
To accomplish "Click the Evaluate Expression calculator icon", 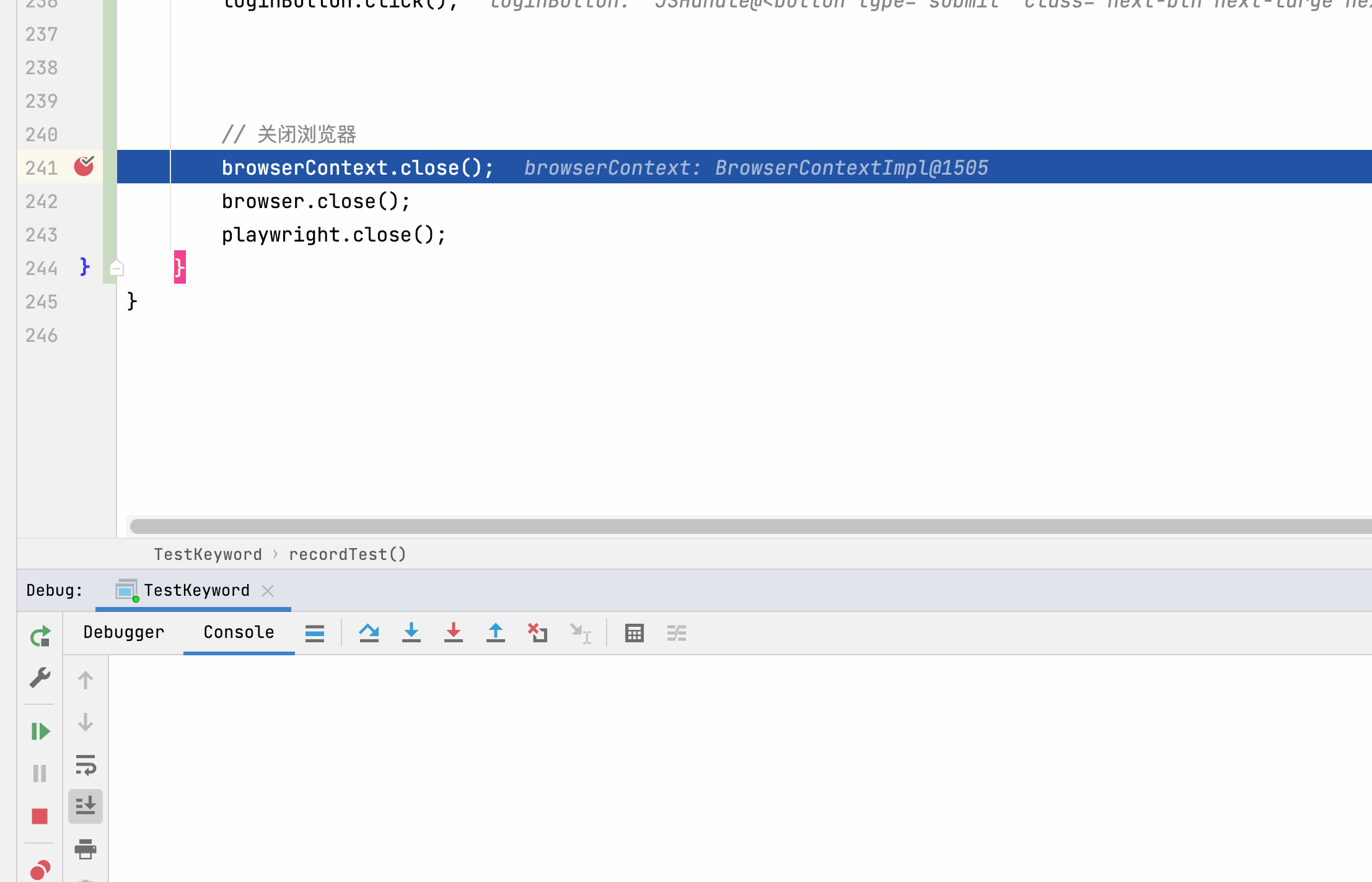I will (x=634, y=632).
